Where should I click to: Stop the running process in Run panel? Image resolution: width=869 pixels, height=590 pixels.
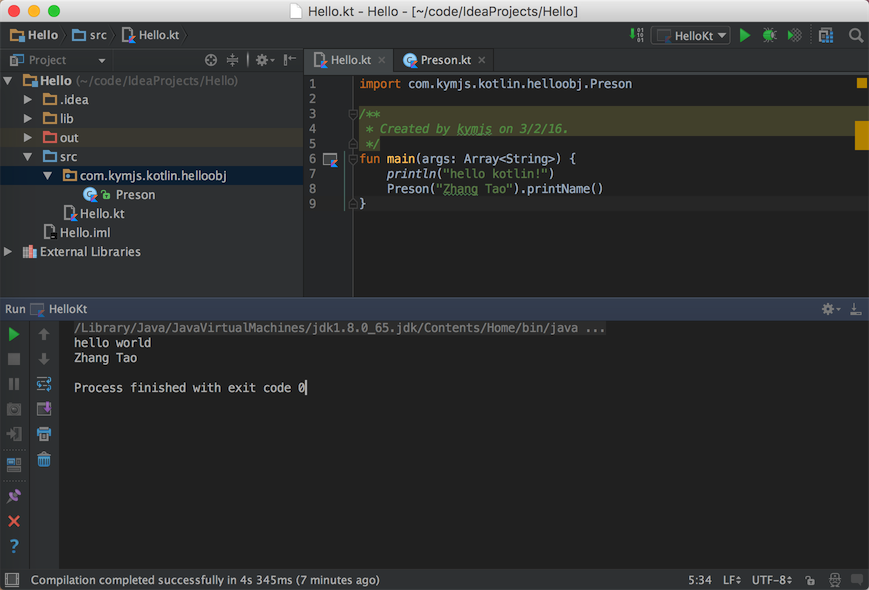14,358
